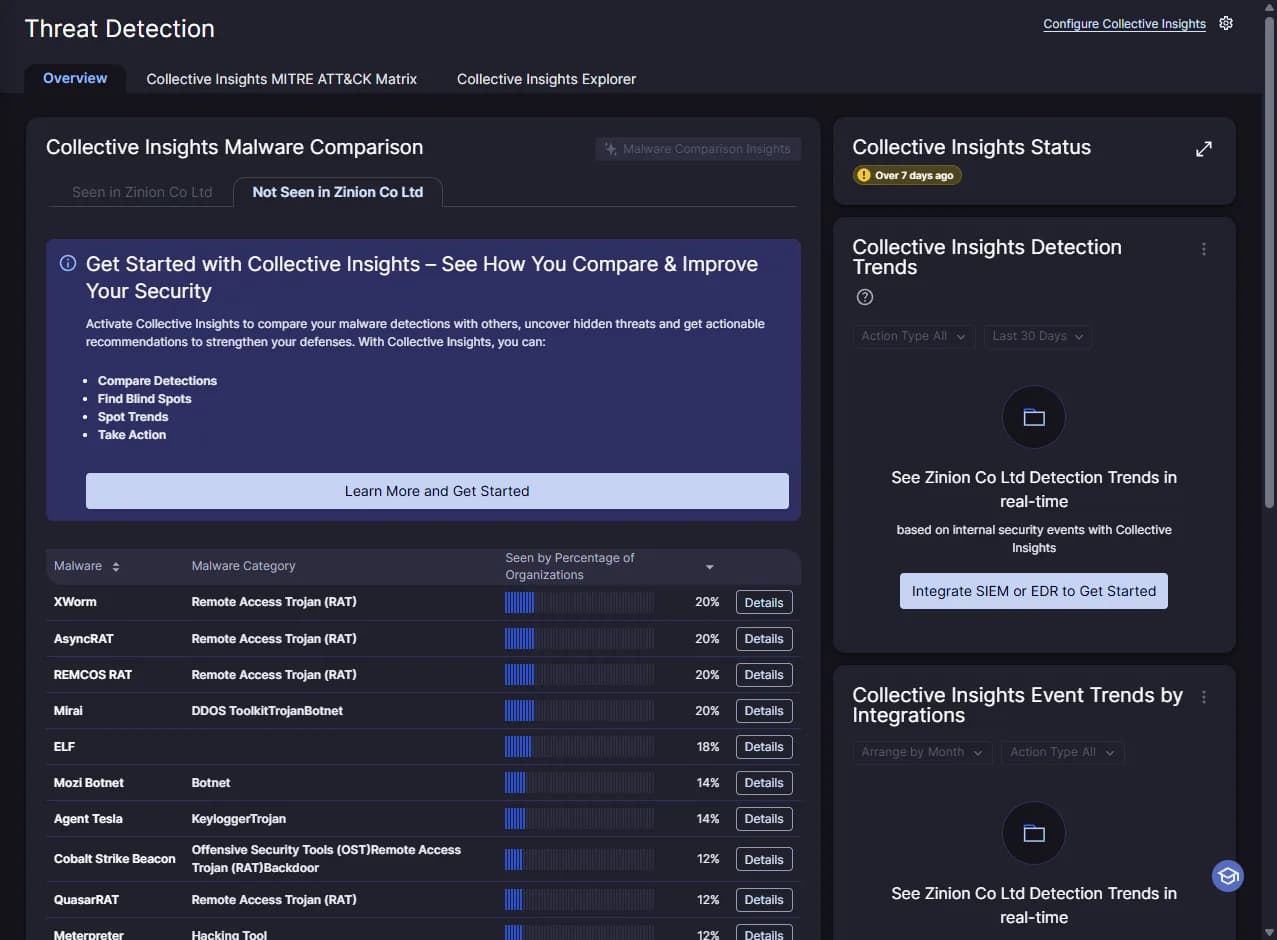Click the info icon in Get Started banner
This screenshot has width=1277, height=940.
coord(68,264)
